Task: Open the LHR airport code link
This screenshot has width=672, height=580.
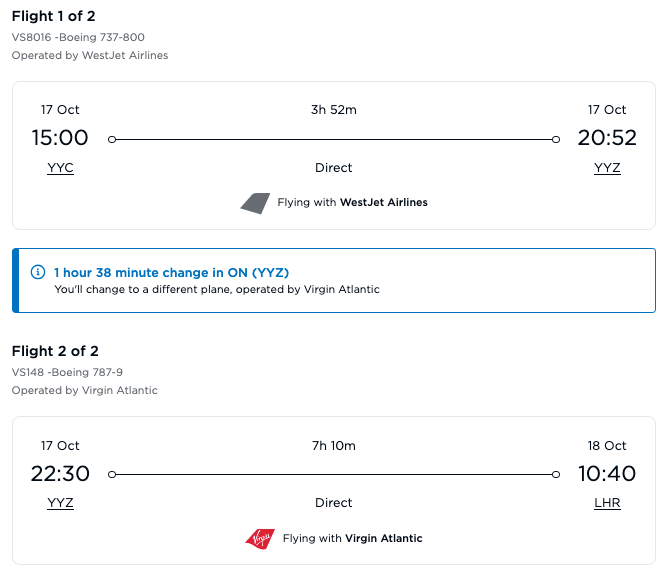Action: 607,503
